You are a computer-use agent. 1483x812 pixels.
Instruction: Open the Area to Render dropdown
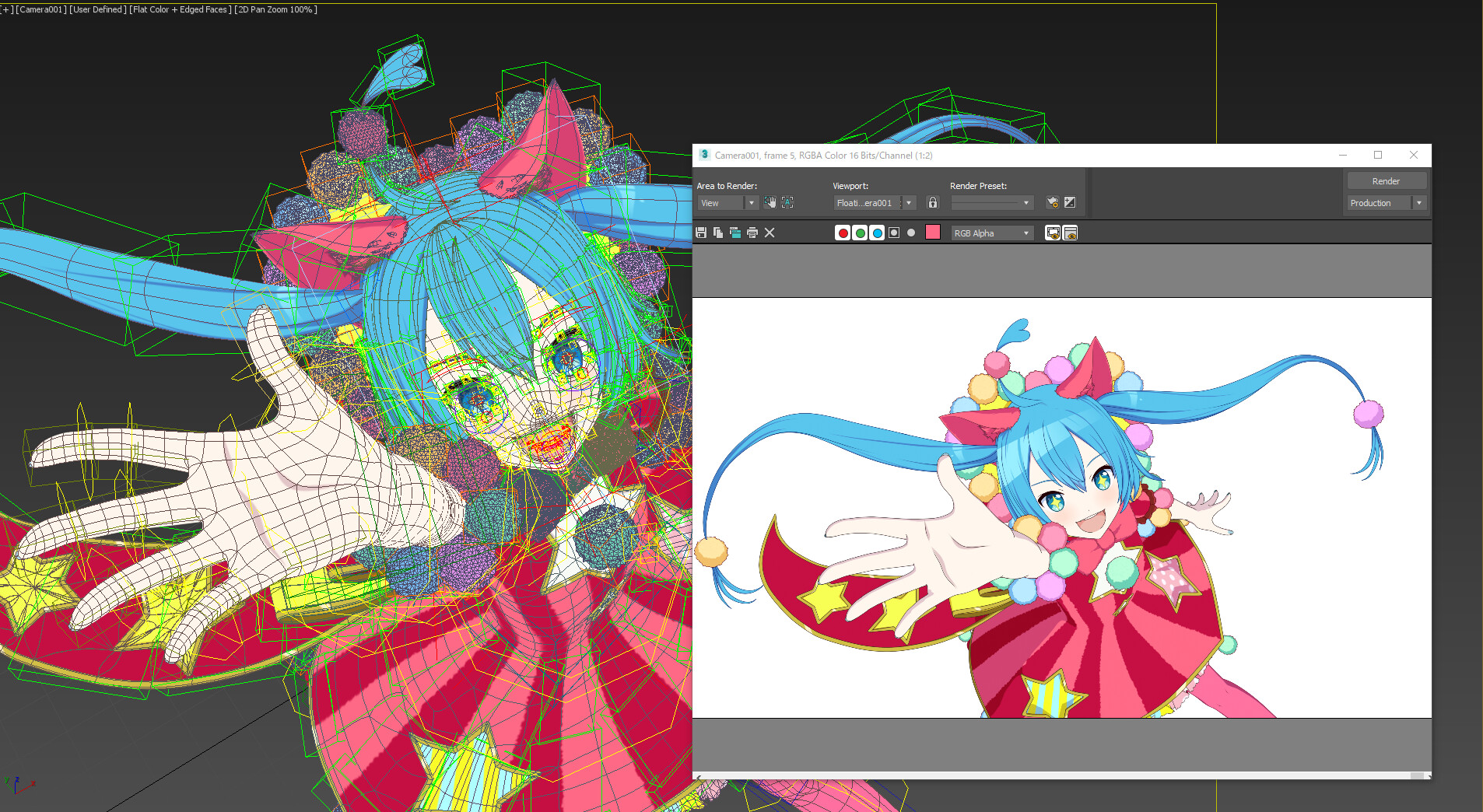[750, 202]
